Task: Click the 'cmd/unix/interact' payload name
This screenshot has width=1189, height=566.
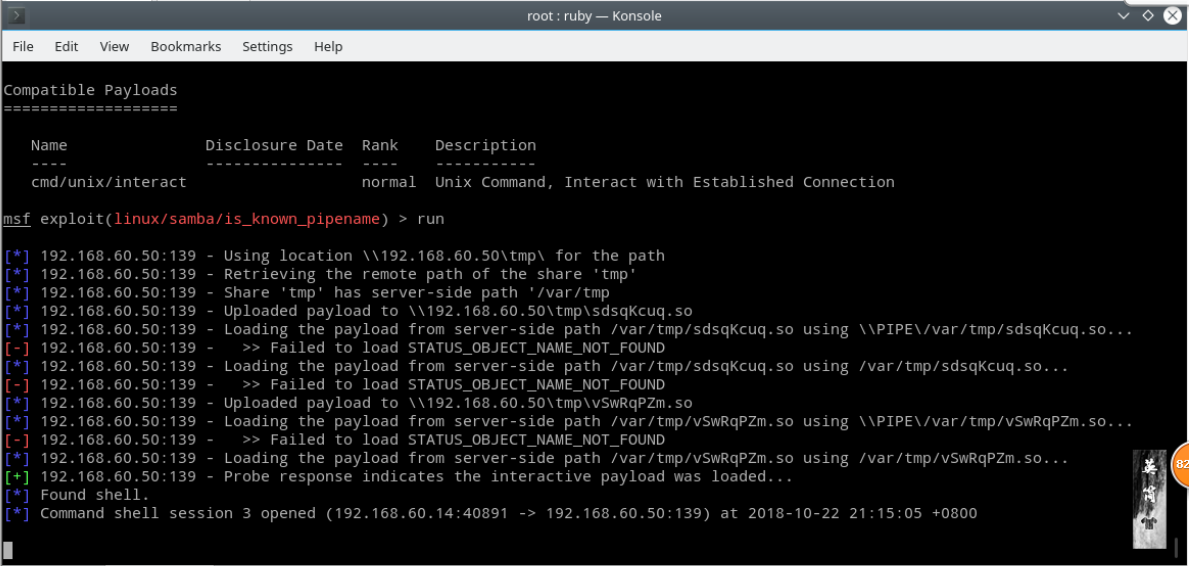Action: 108,182
